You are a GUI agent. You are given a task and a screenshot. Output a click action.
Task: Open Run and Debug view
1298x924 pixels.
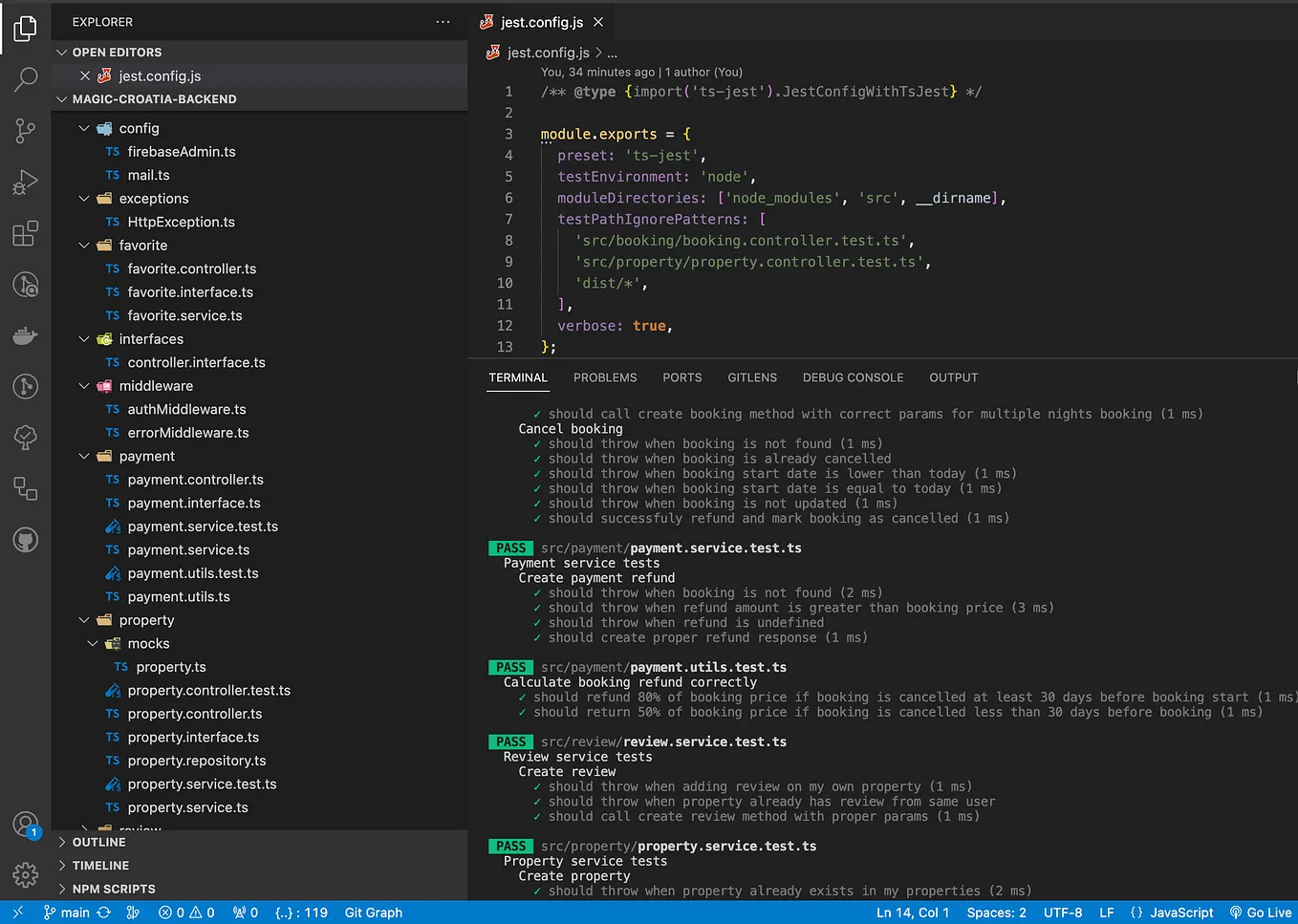pyautogui.click(x=25, y=182)
